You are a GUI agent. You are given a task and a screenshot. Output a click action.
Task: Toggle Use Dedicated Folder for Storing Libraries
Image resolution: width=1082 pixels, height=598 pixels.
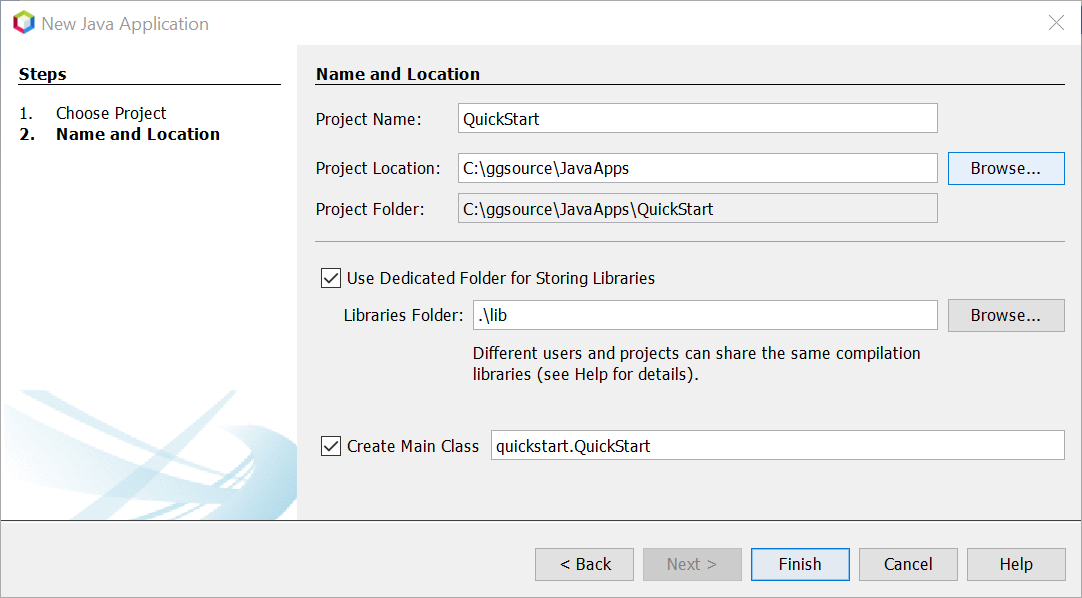331,278
